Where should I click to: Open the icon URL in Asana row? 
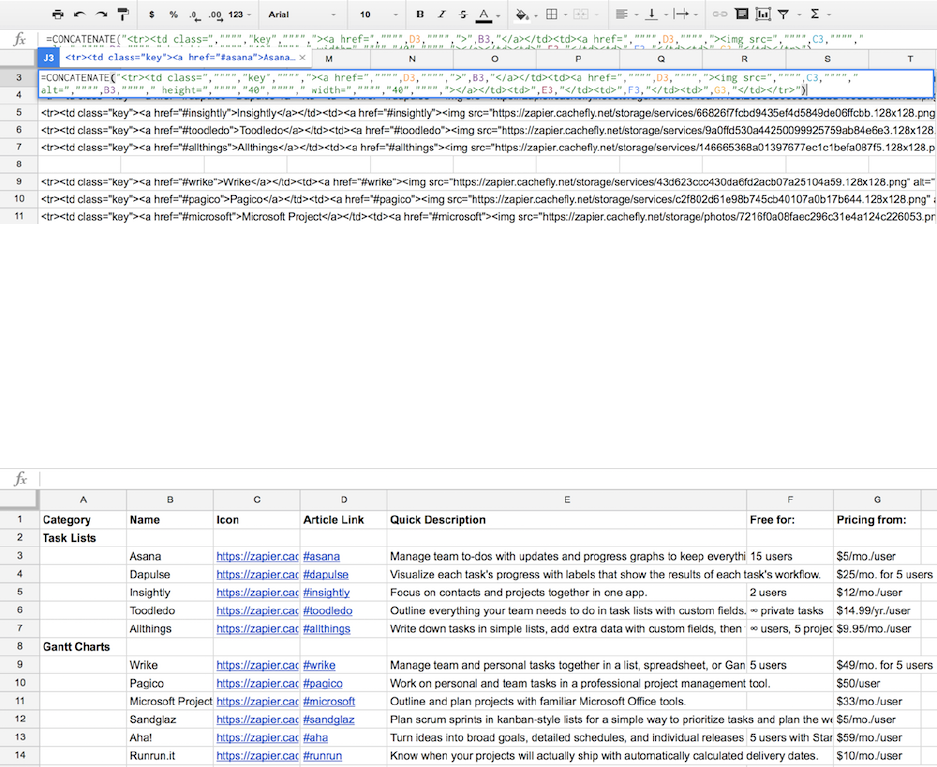click(x=257, y=557)
